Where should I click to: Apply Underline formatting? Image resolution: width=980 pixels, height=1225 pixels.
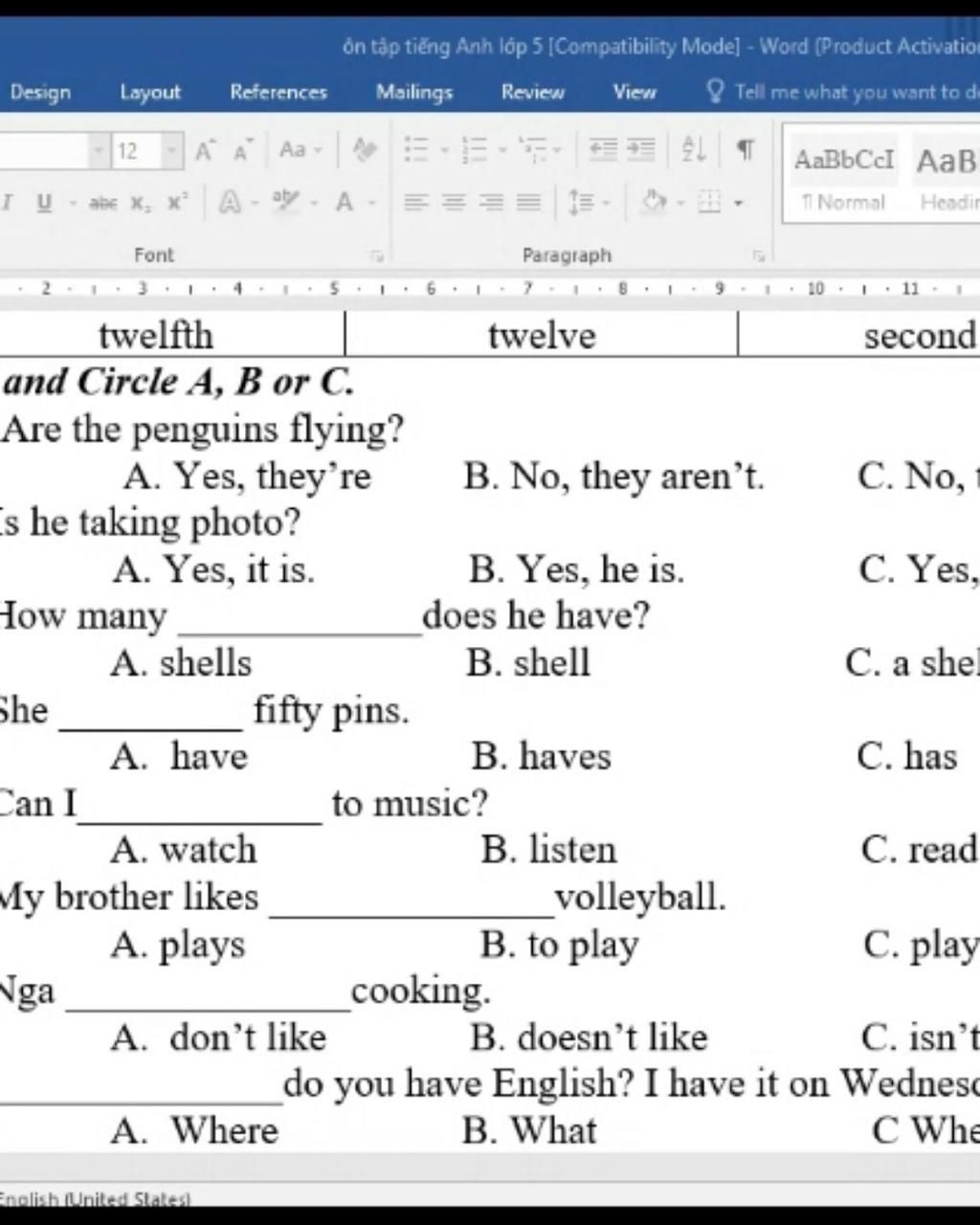43,202
